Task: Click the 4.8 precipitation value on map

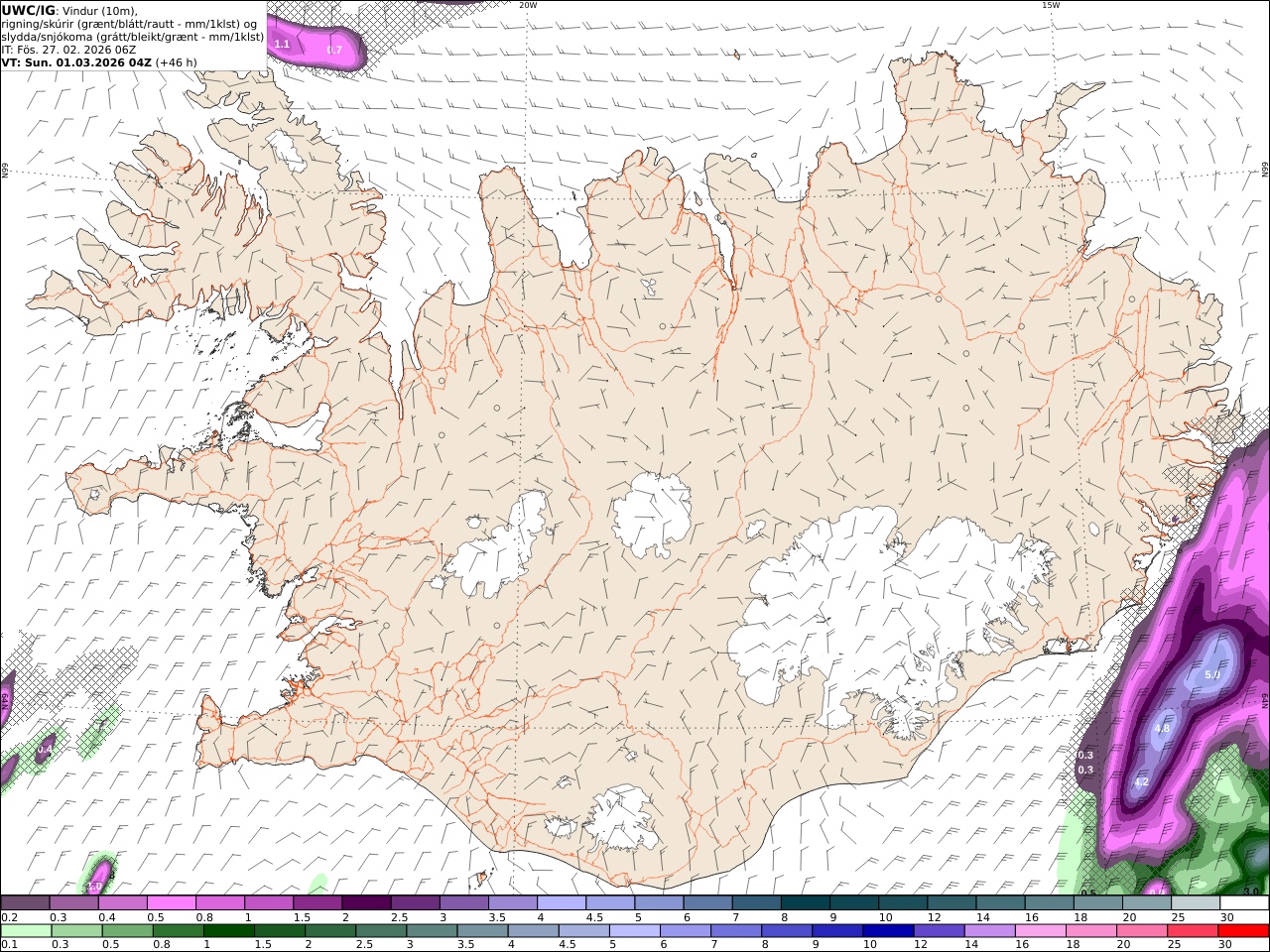Action: pyautogui.click(x=1163, y=728)
